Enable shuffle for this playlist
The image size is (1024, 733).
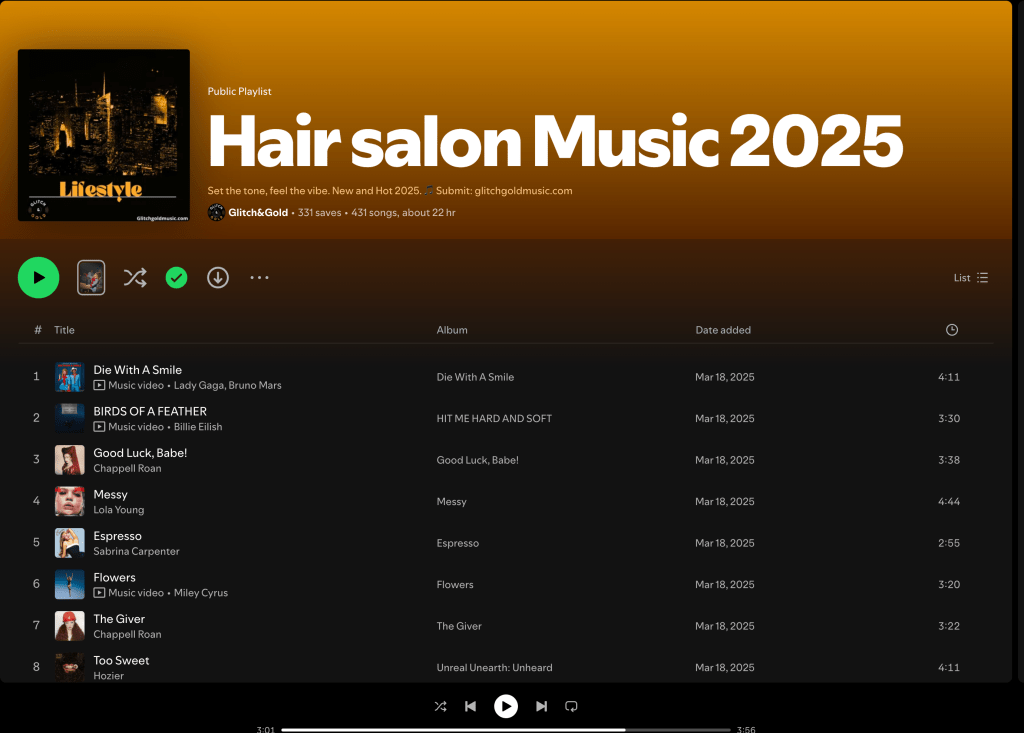[135, 278]
